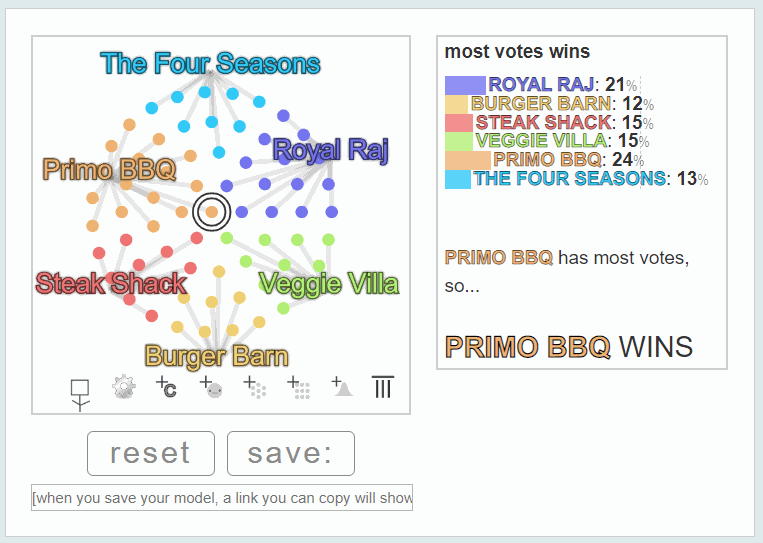This screenshot has width=763, height=543.
Task: Click the saved model link text field
Action: 222,497
